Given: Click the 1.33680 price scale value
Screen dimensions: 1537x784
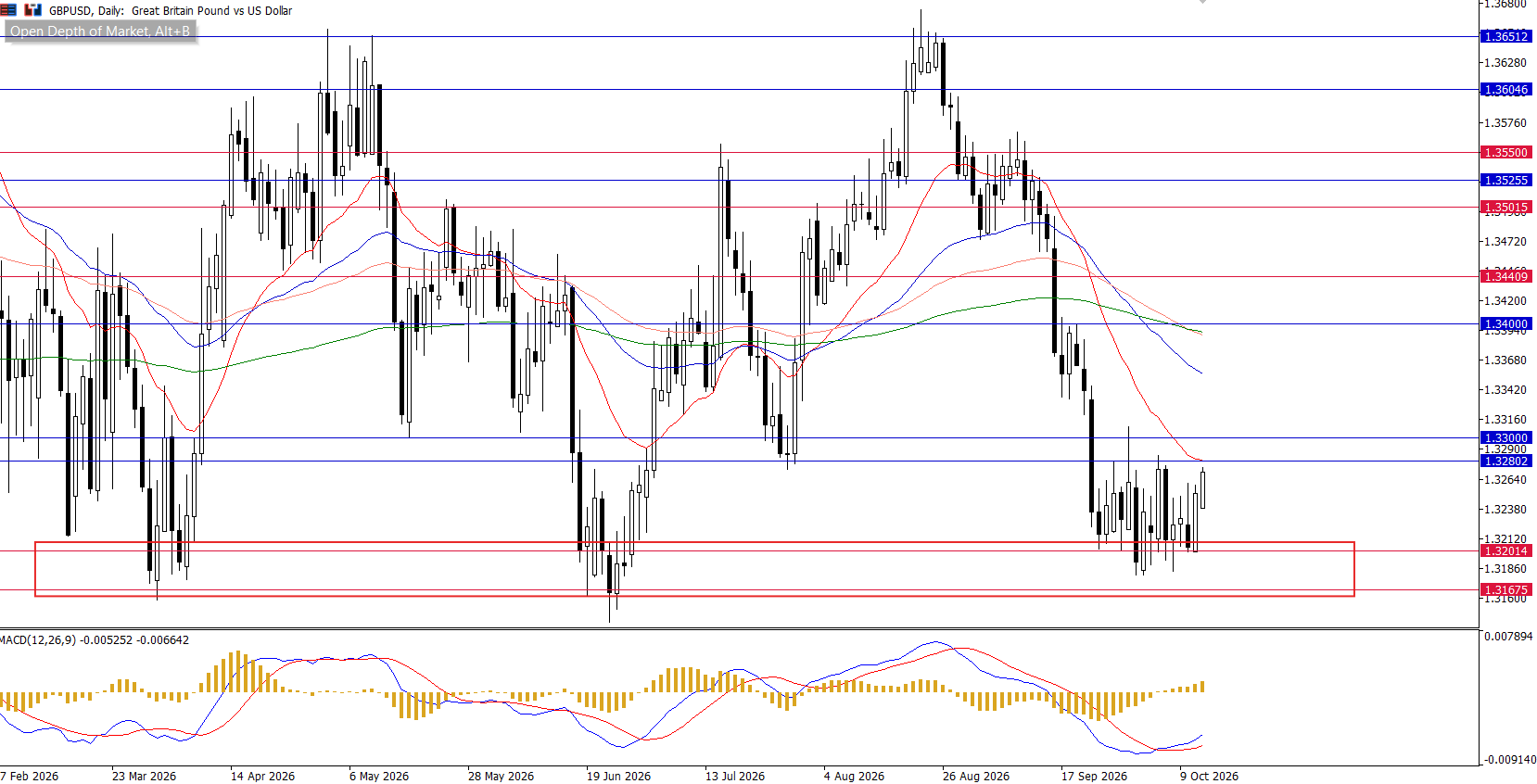Looking at the screenshot, I should coord(1505,360).
